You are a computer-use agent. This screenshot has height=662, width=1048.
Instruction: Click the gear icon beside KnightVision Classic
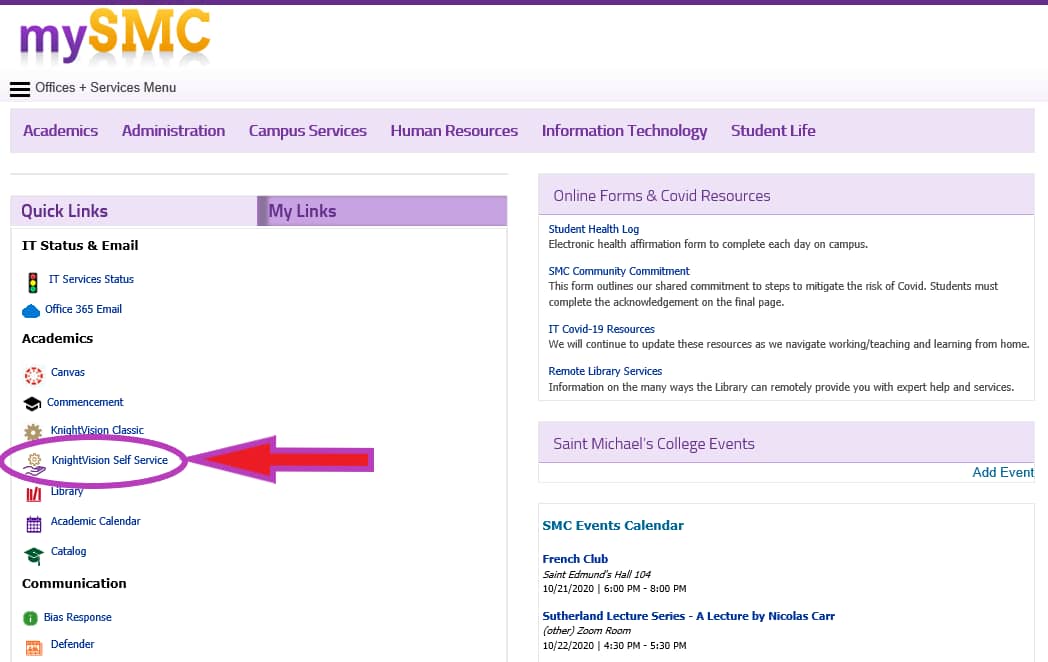33,432
